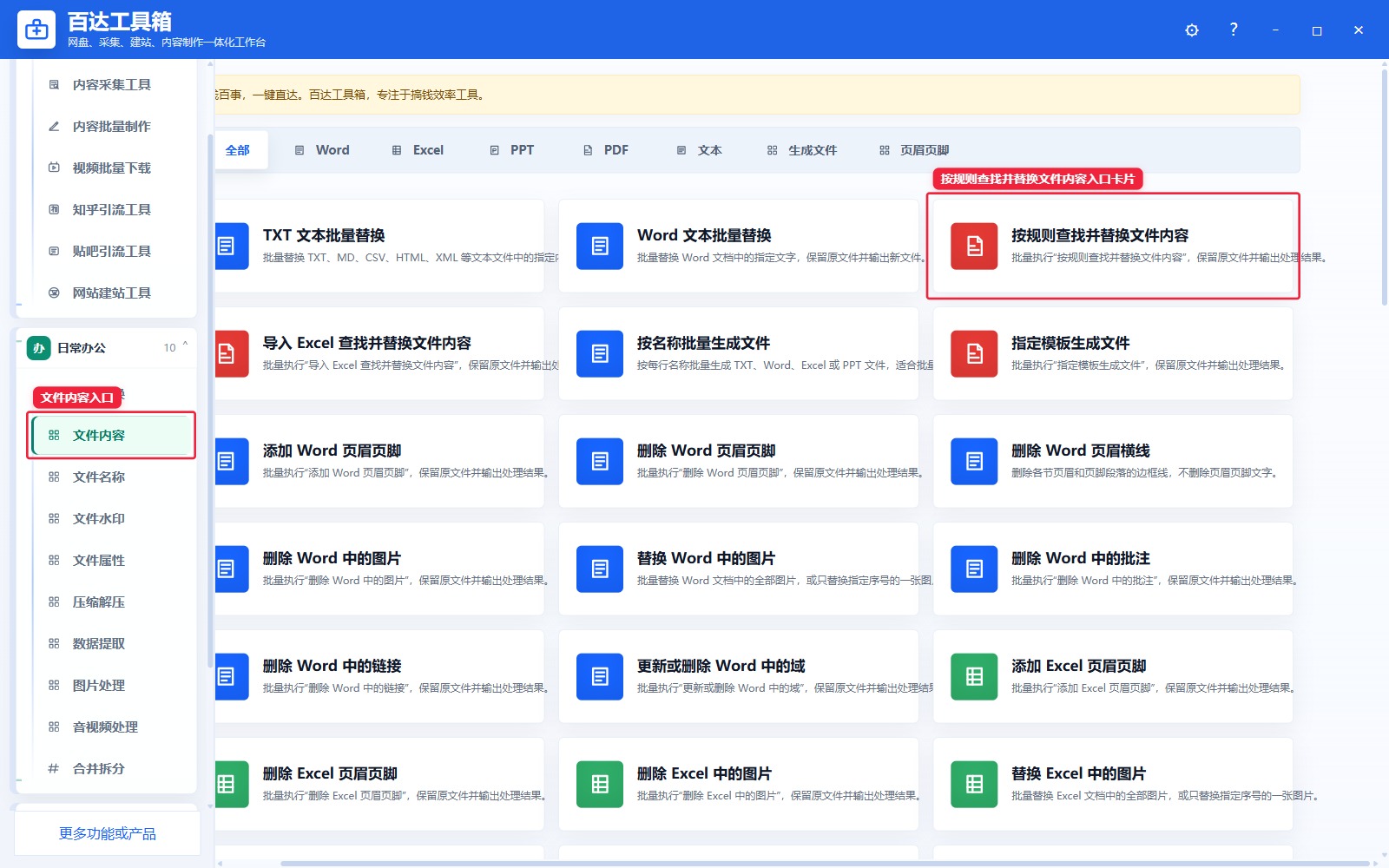The width and height of the screenshot is (1389, 868).
Task: Click the 删除 Word 页眉页脚 icon
Action: click(600, 462)
